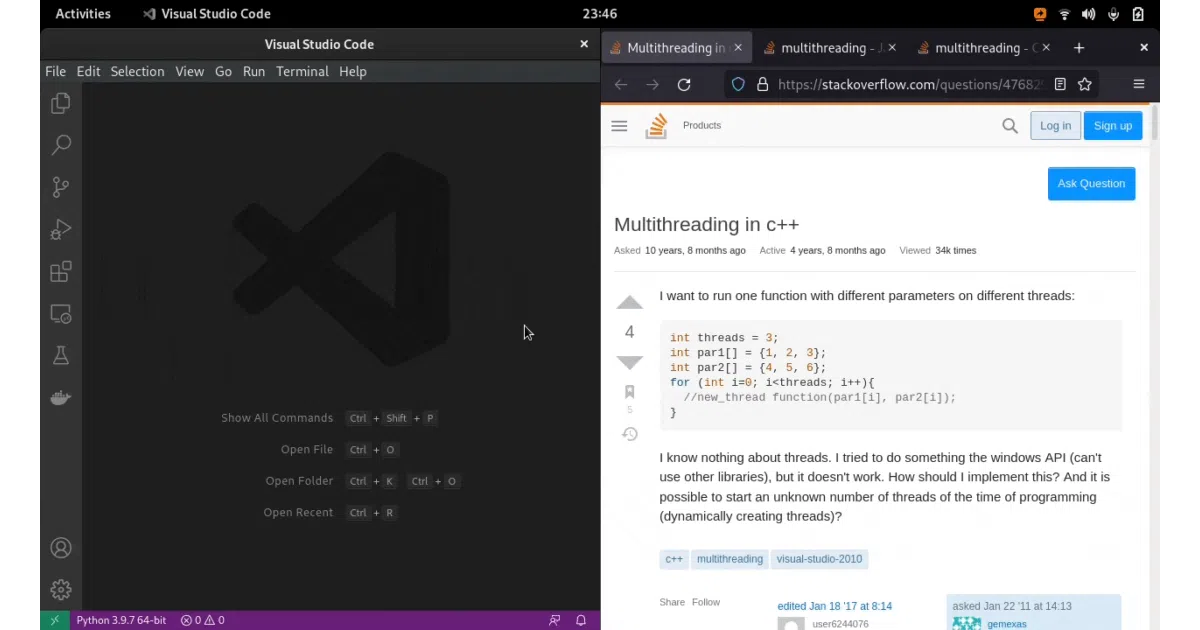Click the Log in button

click(1055, 126)
